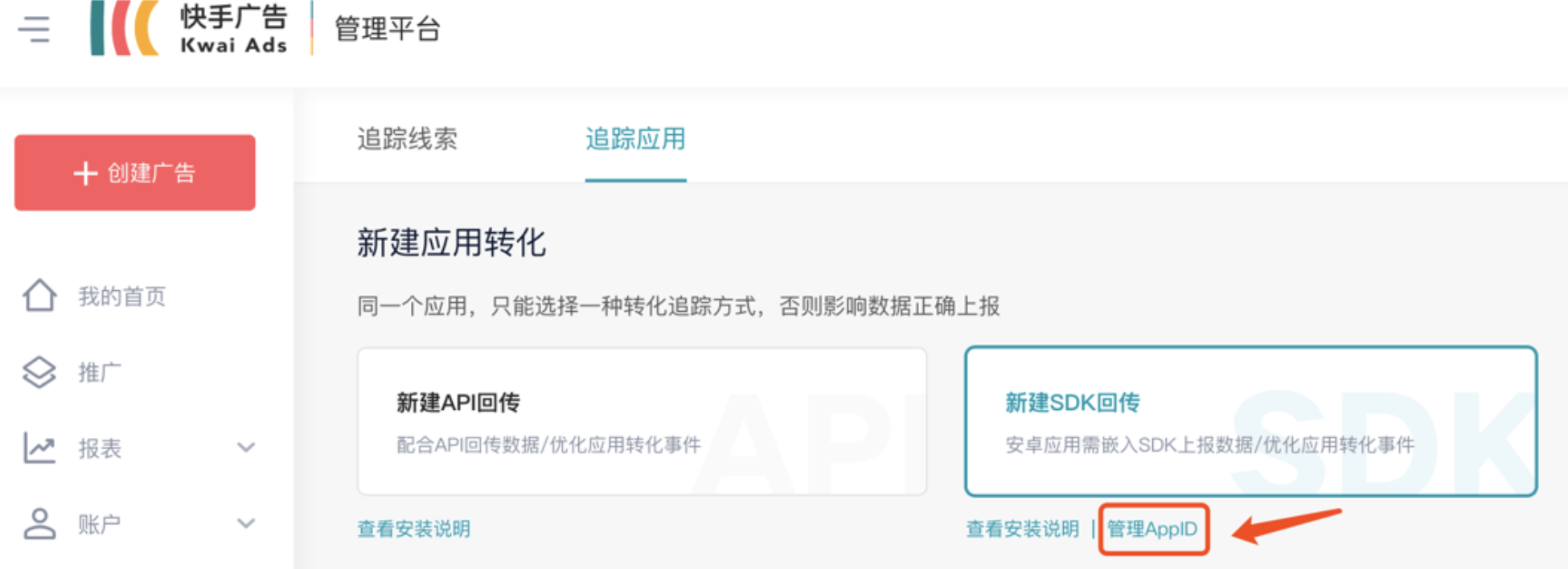The width and height of the screenshot is (1568, 569).
Task: Click the home icon beside 我的首页
Action: pos(39,296)
